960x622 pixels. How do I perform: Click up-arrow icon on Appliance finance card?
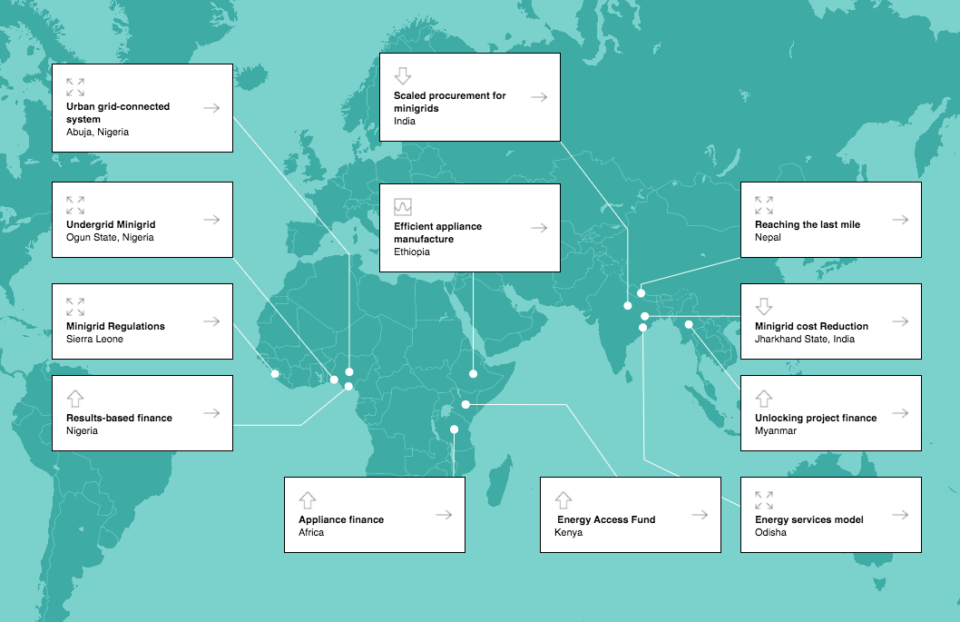[307, 500]
